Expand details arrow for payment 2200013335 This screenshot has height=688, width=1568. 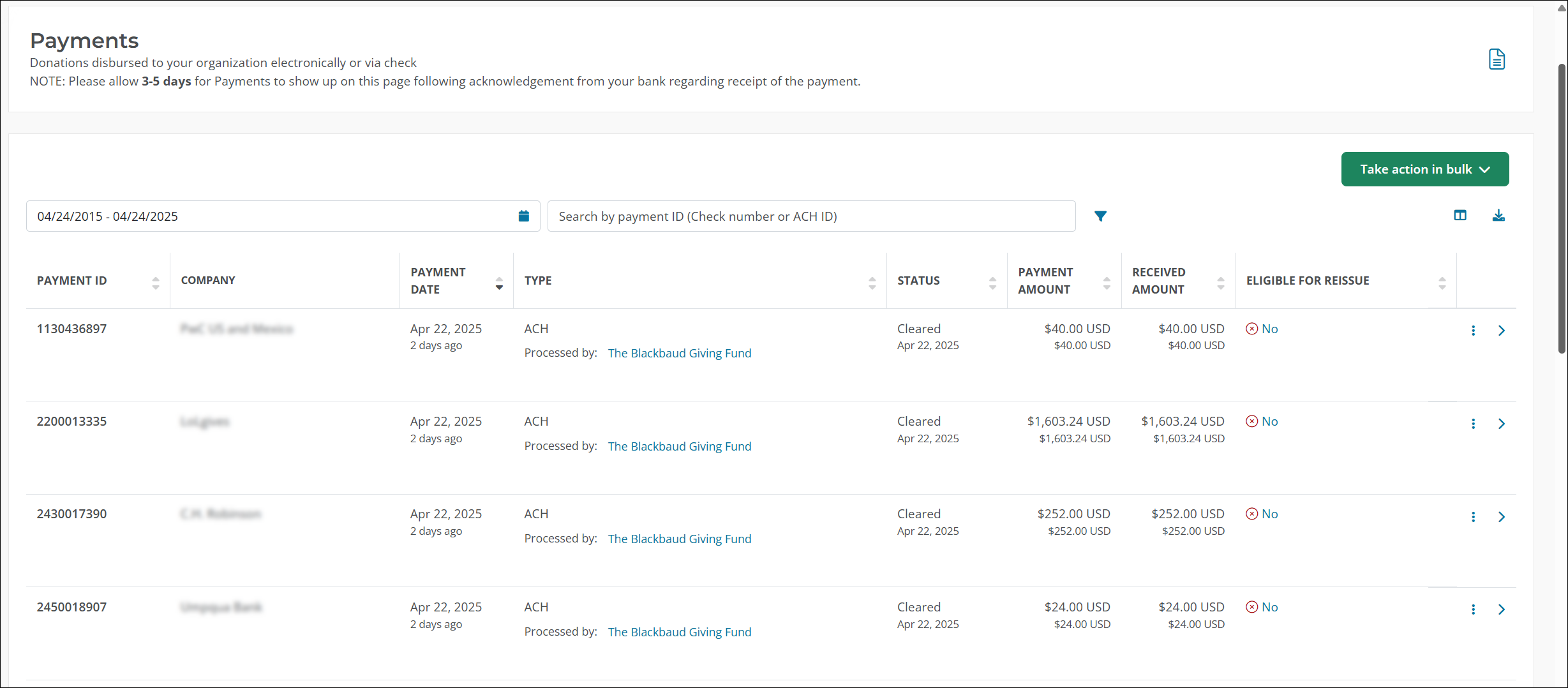click(1502, 424)
